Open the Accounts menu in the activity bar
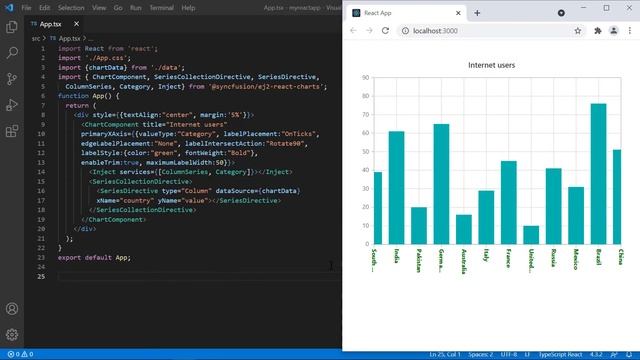640x360 pixels. 12,309
